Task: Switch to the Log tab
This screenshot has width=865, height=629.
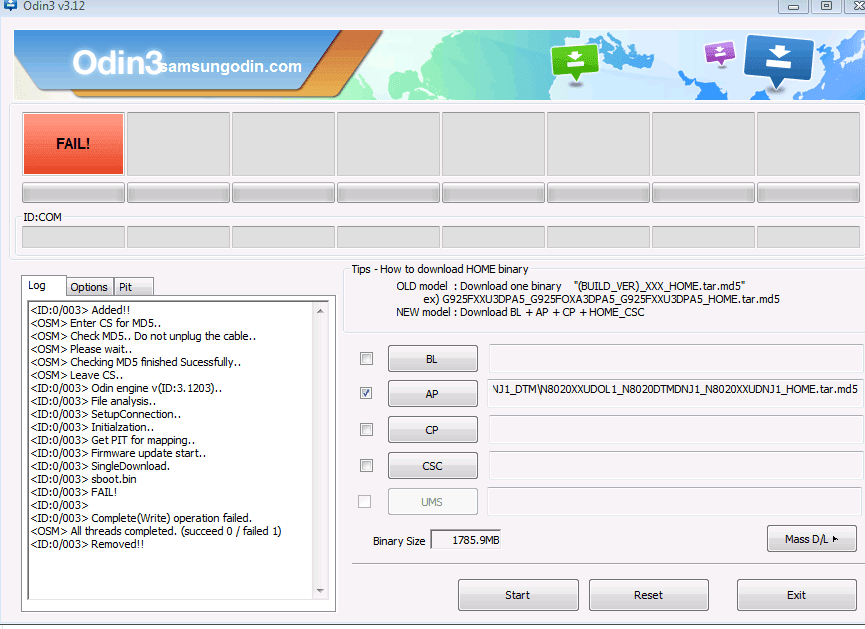Action: (x=44, y=285)
